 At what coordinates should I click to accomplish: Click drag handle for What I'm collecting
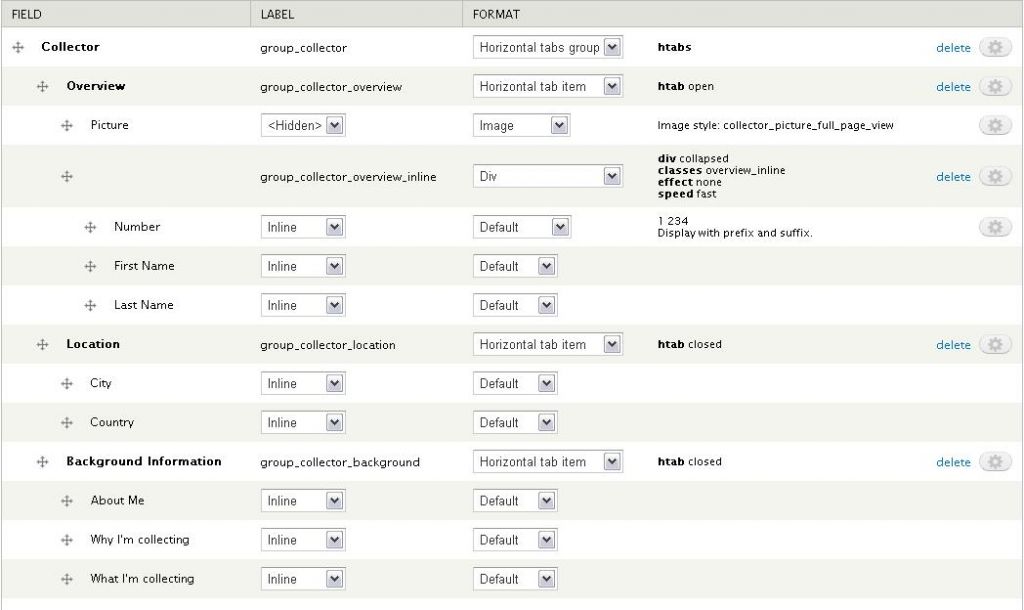[67, 579]
